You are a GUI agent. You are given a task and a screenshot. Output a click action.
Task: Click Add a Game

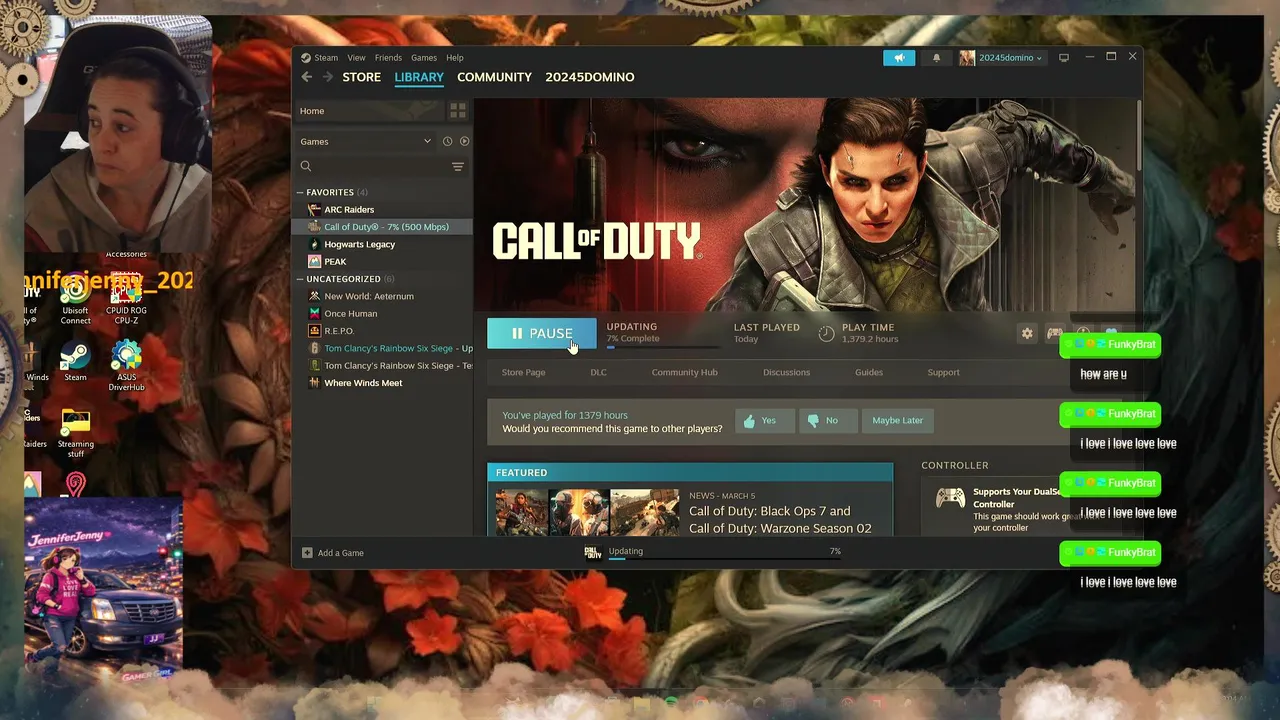[x=333, y=553]
